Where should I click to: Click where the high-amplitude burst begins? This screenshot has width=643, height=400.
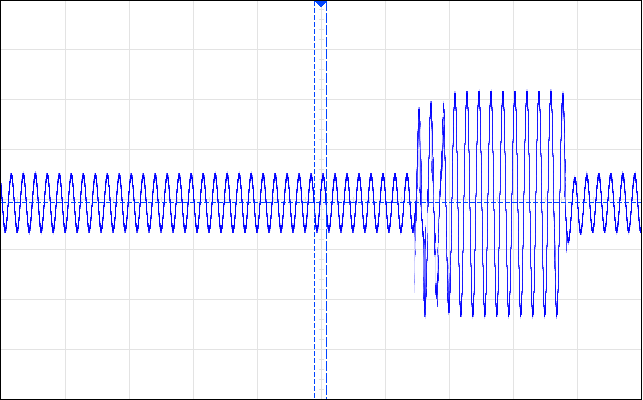pos(416,203)
